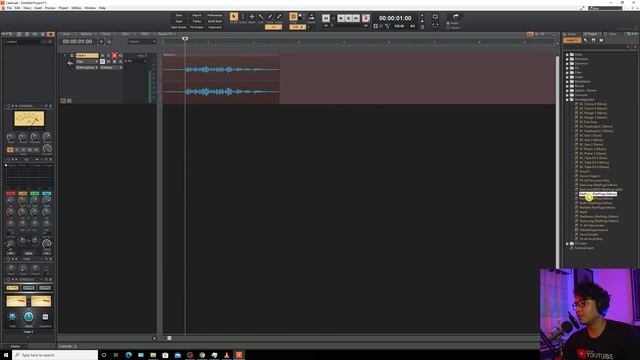
Task: Click the Cakewalk taskbar icon
Action: point(239,355)
